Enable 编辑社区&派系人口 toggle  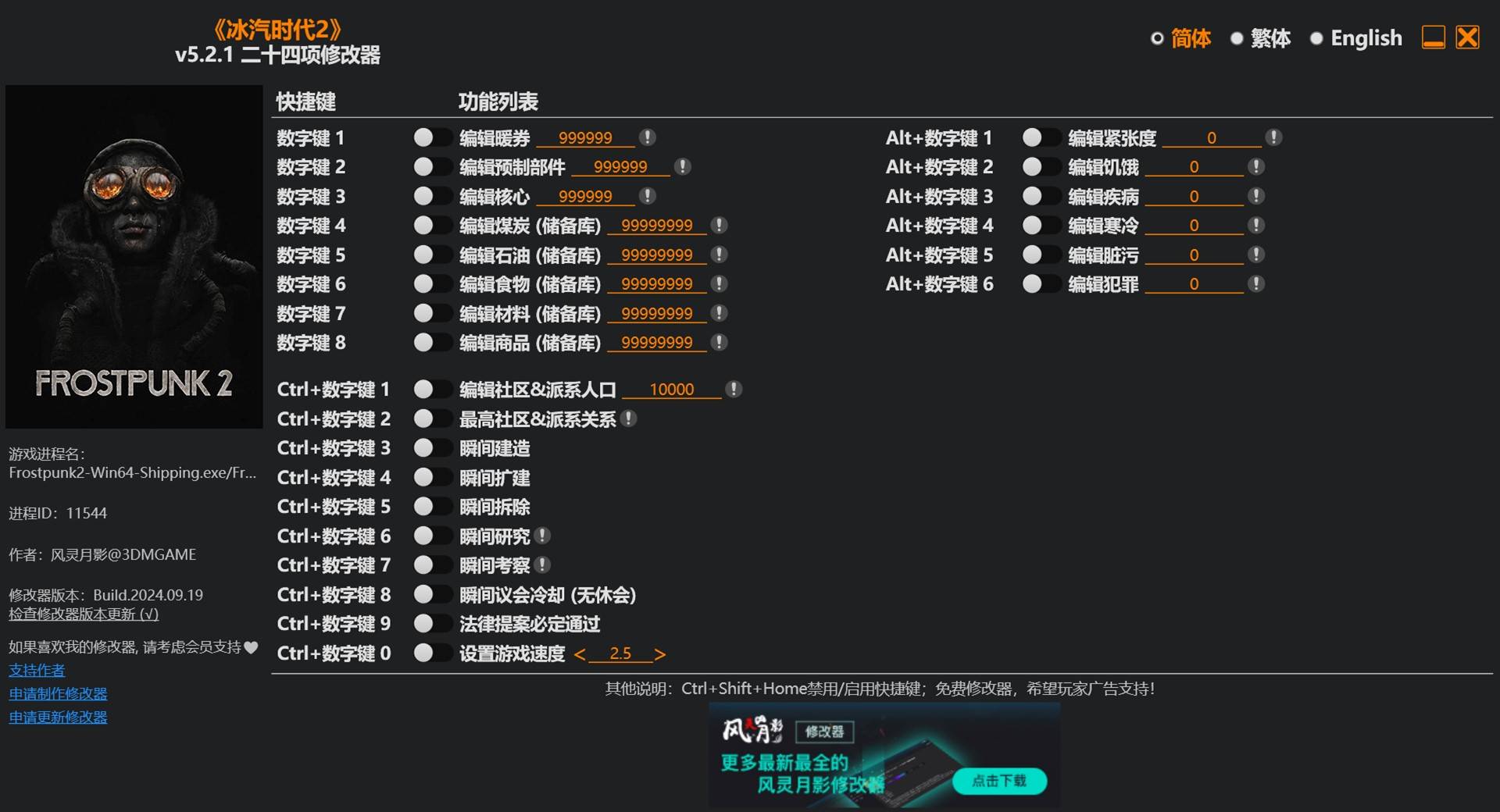(432, 389)
